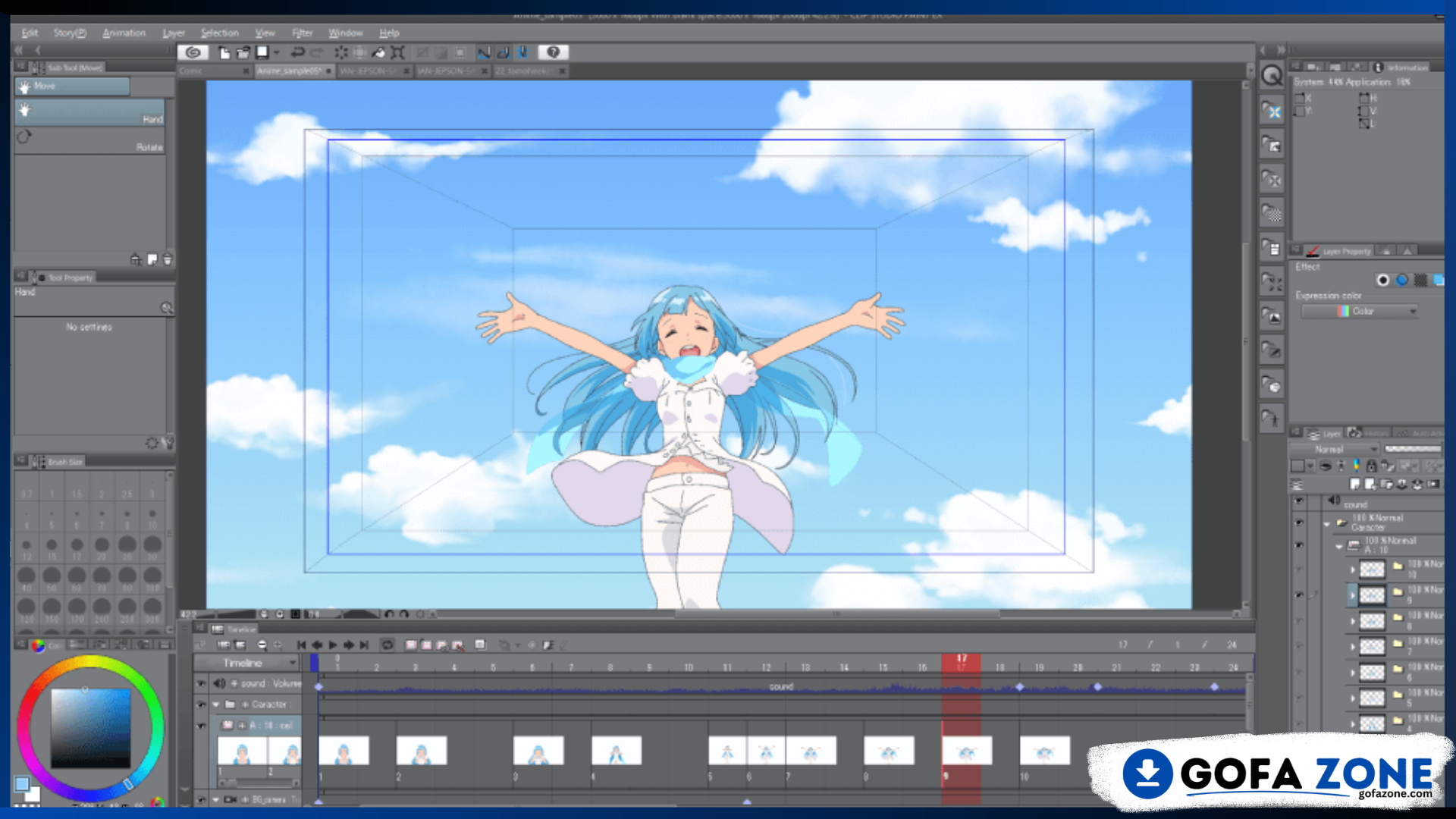Select the Rotate sub tool
This screenshot has height=819, width=1456.
[89, 140]
